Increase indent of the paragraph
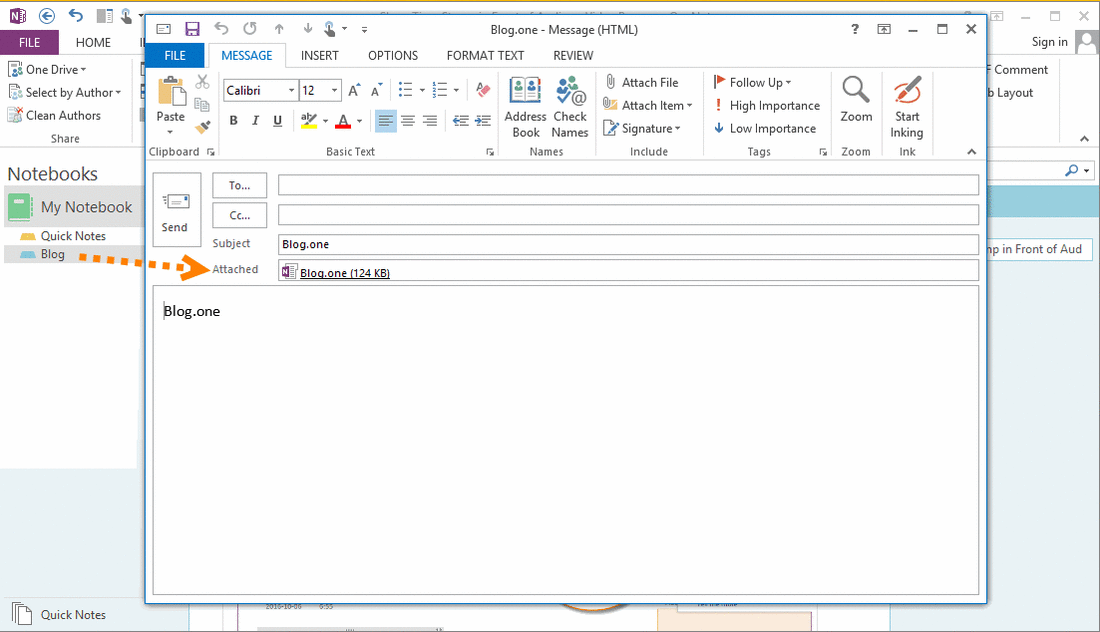This screenshot has height=632, width=1100. point(483,121)
